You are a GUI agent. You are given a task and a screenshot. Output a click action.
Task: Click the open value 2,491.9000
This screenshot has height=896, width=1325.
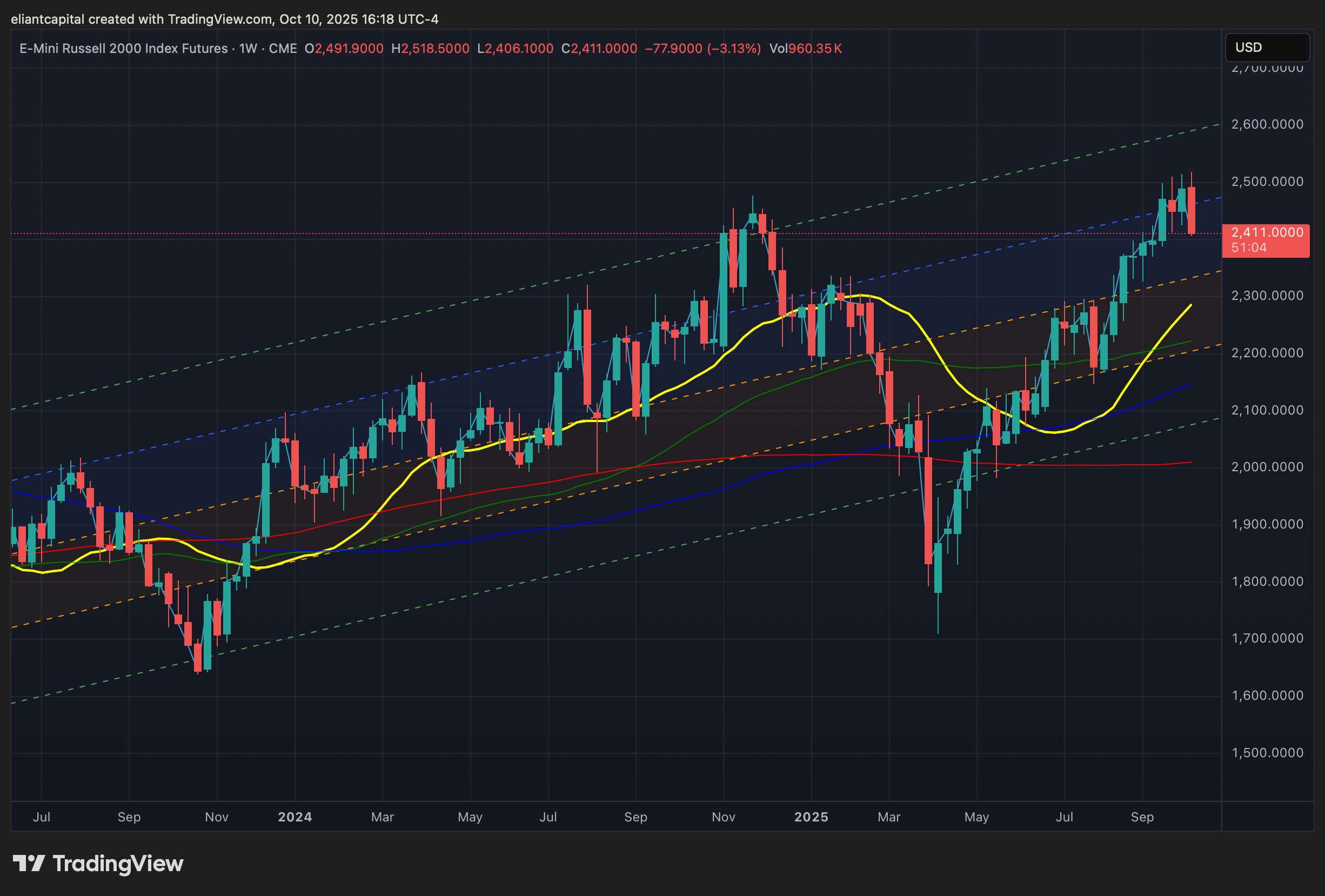point(349,49)
